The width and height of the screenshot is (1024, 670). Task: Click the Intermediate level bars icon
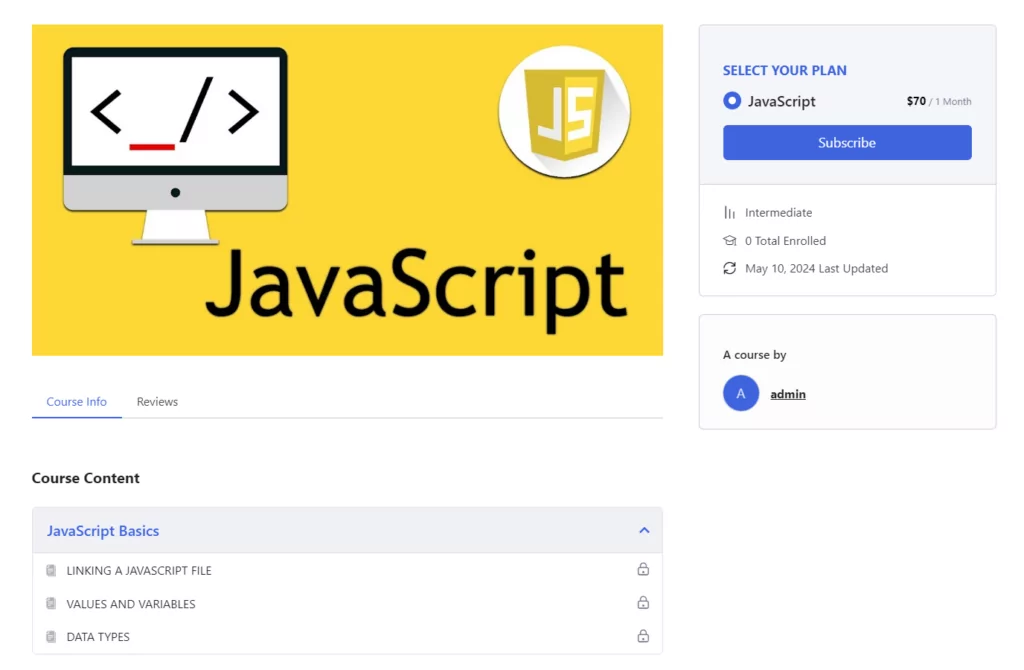coord(729,212)
